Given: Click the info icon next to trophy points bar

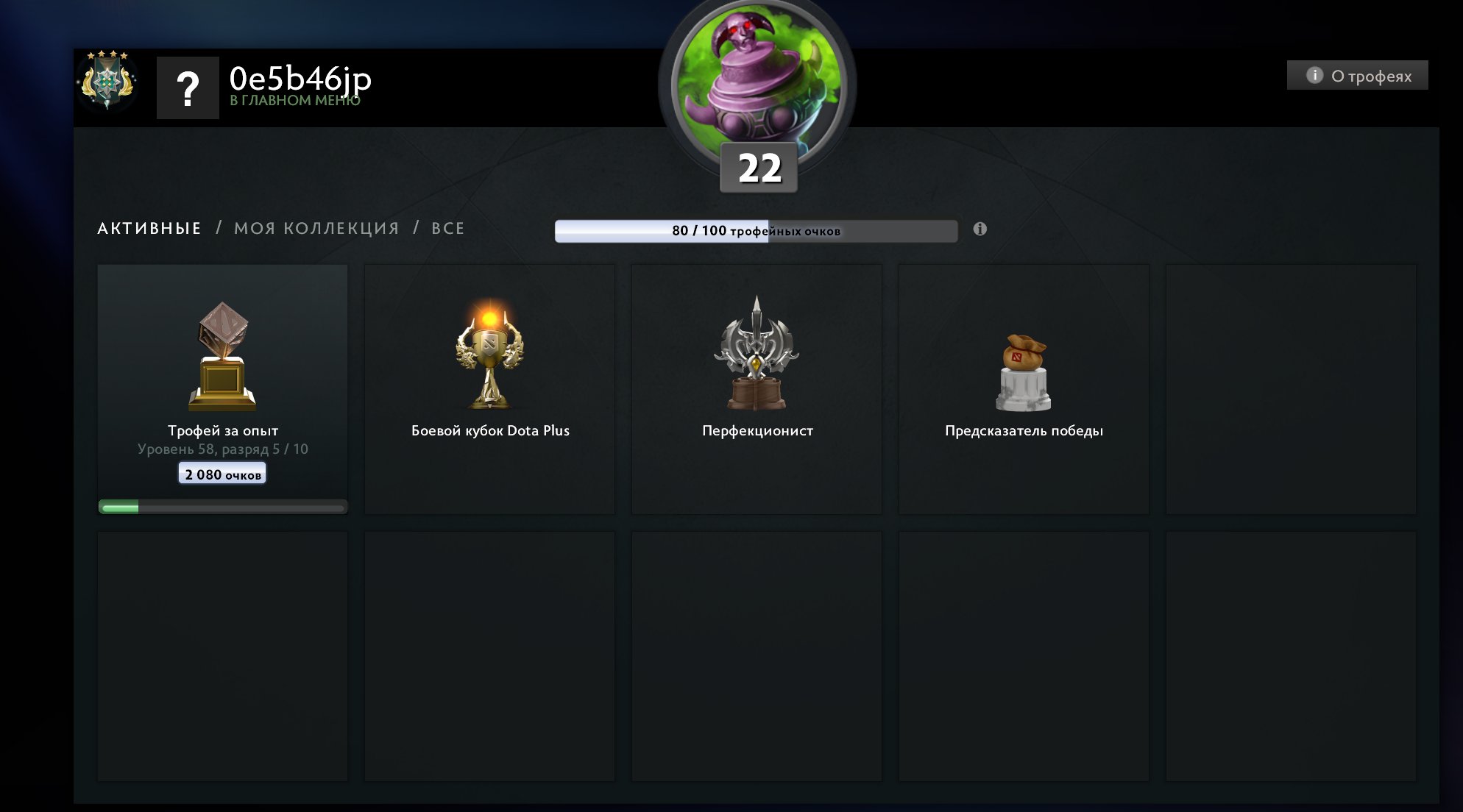Looking at the screenshot, I should [x=980, y=229].
